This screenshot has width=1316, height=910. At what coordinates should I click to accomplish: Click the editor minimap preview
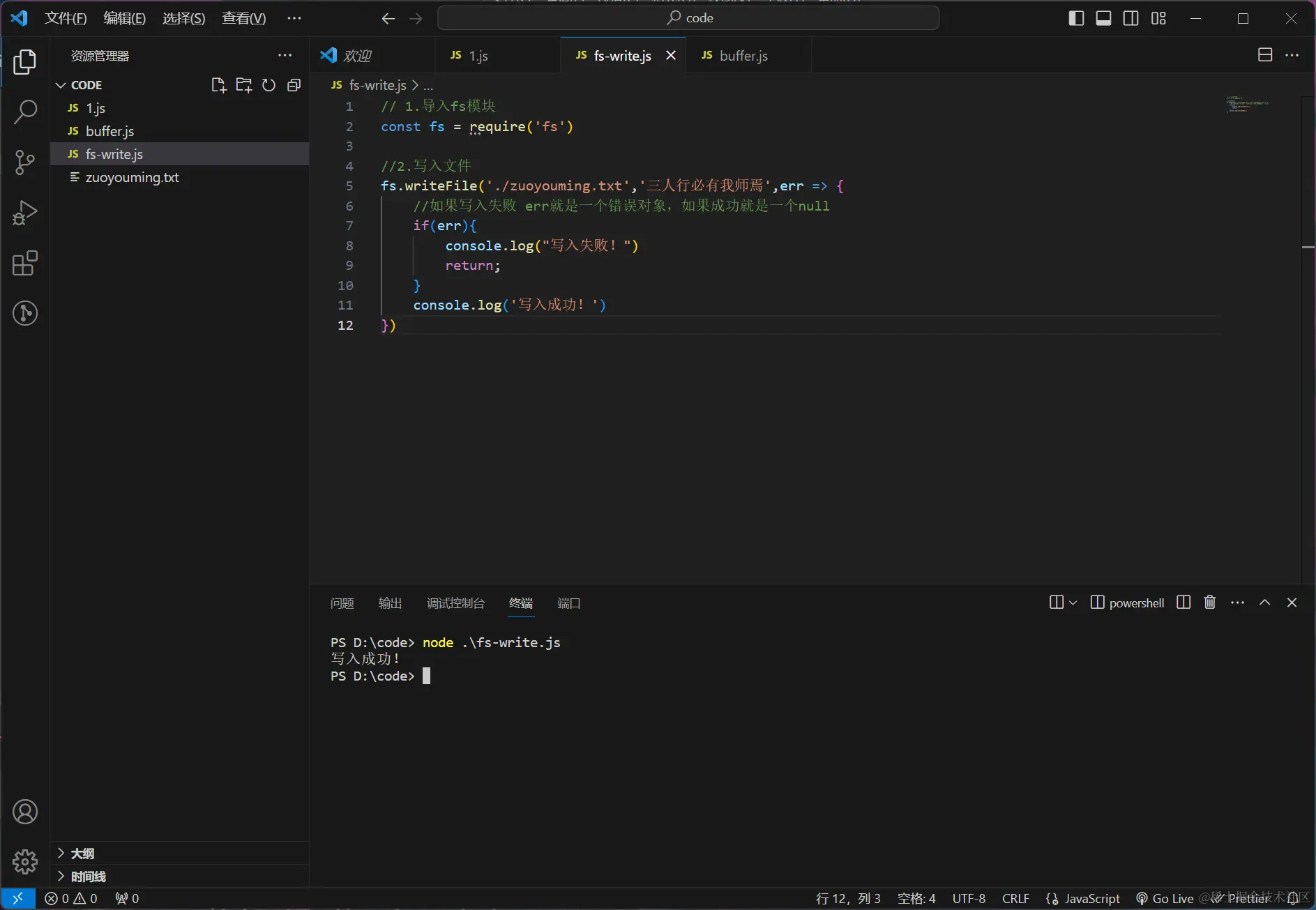point(1248,104)
